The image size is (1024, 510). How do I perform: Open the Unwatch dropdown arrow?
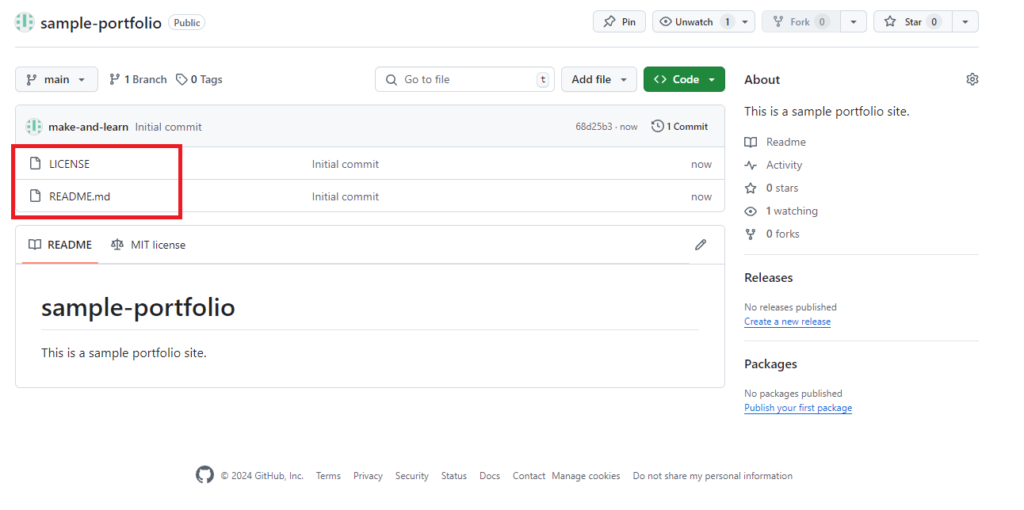[x=746, y=22]
